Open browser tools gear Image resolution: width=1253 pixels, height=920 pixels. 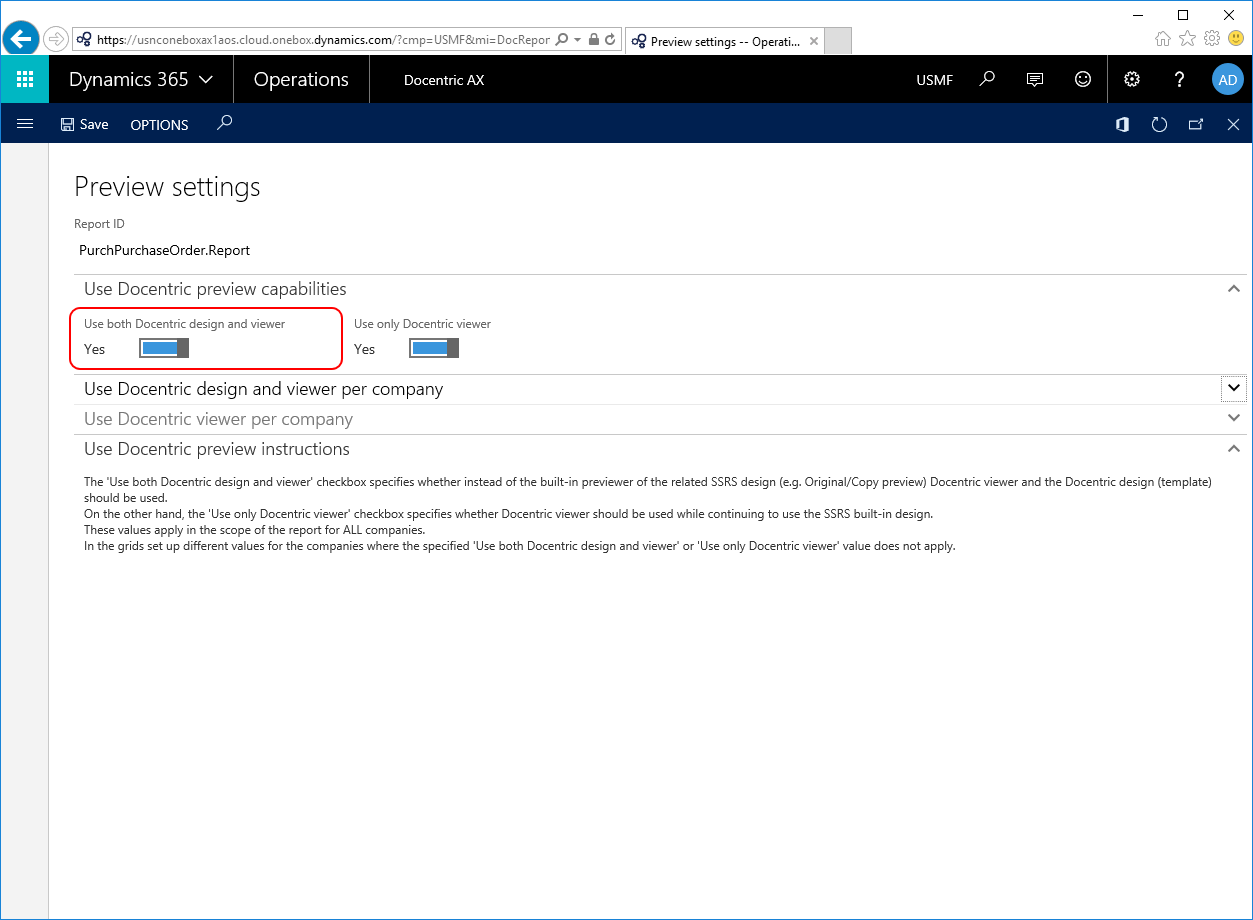pos(1212,38)
